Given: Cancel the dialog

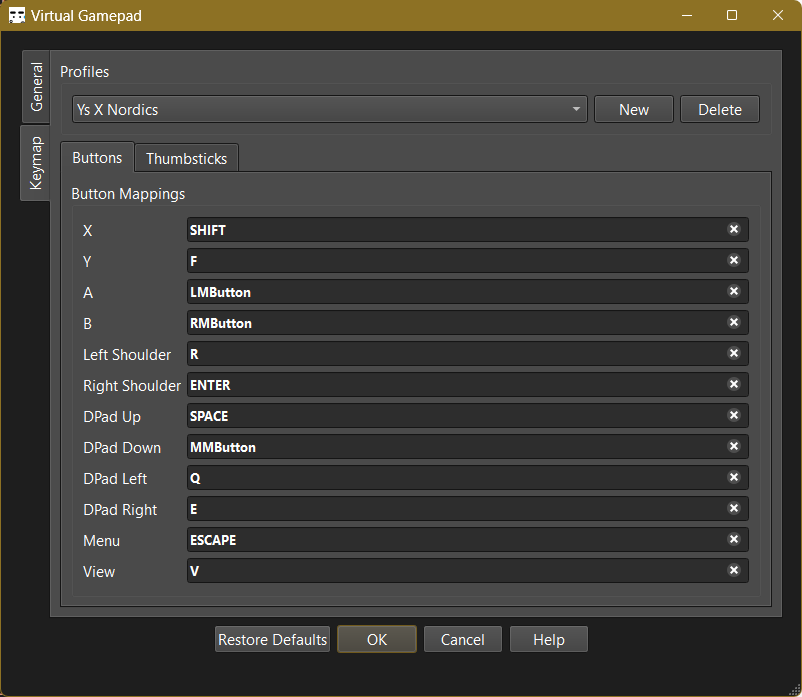Looking at the screenshot, I should click(463, 639).
